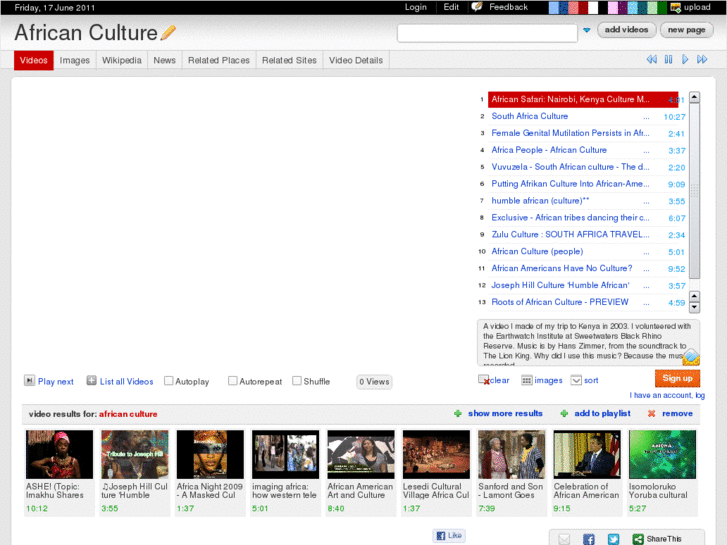Image resolution: width=727 pixels, height=545 pixels.
Task: Click the email share icon
Action: tap(564, 539)
